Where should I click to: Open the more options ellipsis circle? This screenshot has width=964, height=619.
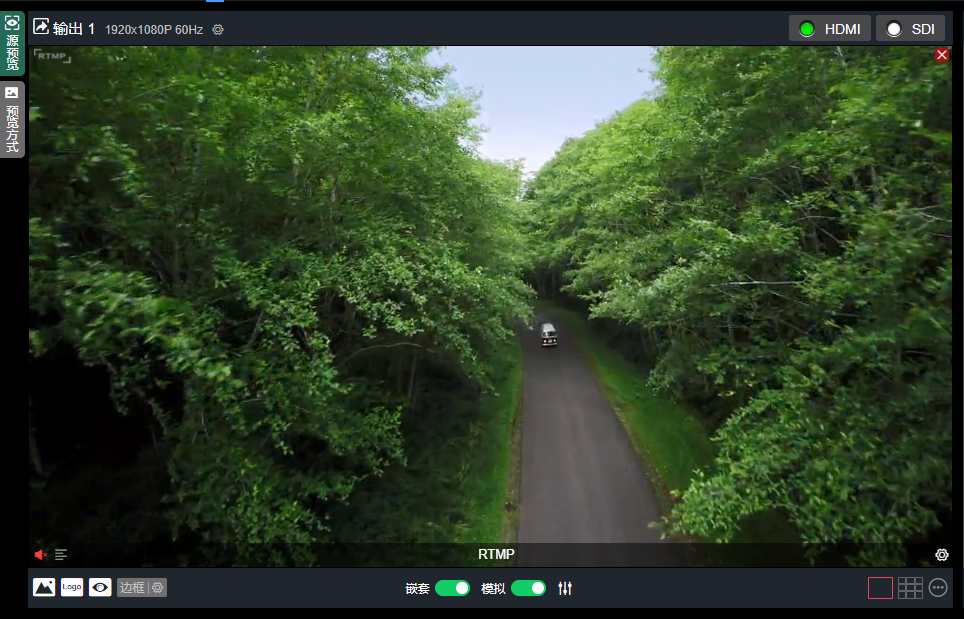pyautogui.click(x=938, y=588)
